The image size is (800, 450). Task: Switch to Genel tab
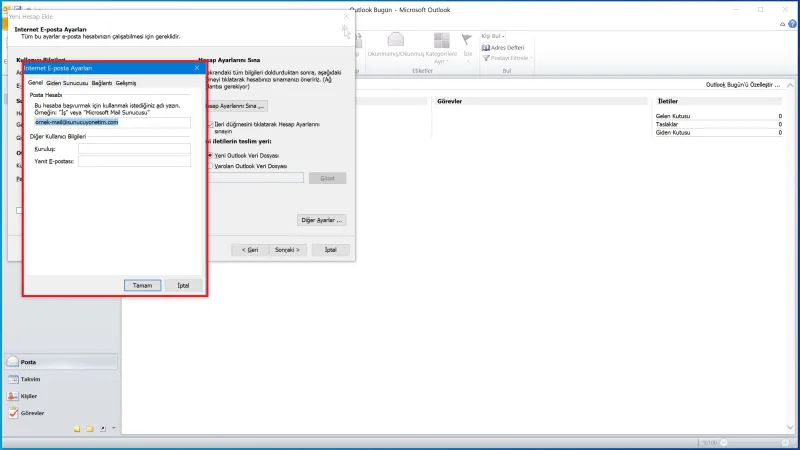35,83
